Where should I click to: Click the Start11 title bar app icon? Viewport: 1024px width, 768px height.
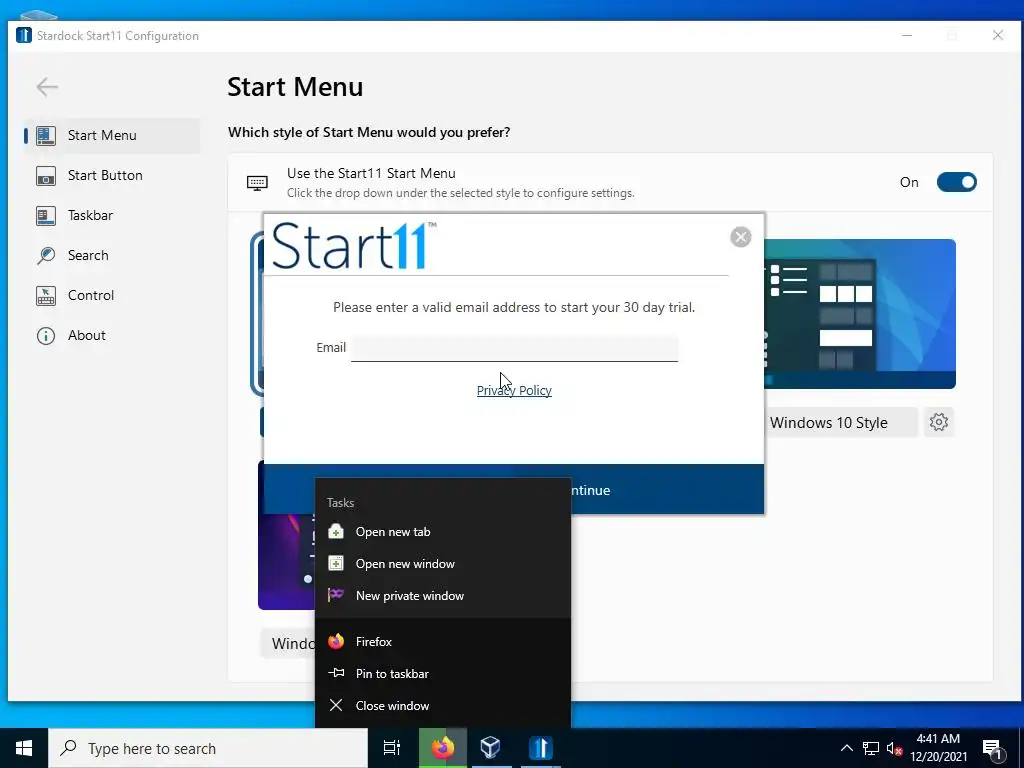24,35
